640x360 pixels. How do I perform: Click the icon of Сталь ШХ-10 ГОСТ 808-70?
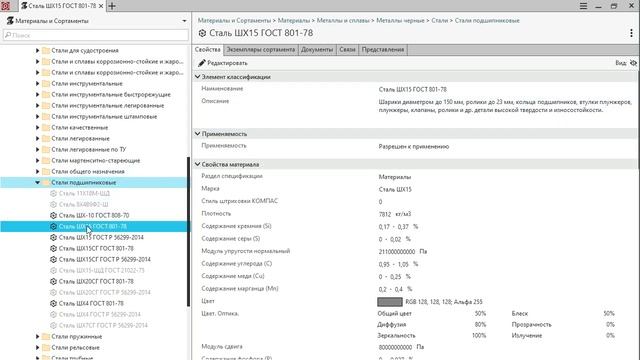(x=53, y=215)
